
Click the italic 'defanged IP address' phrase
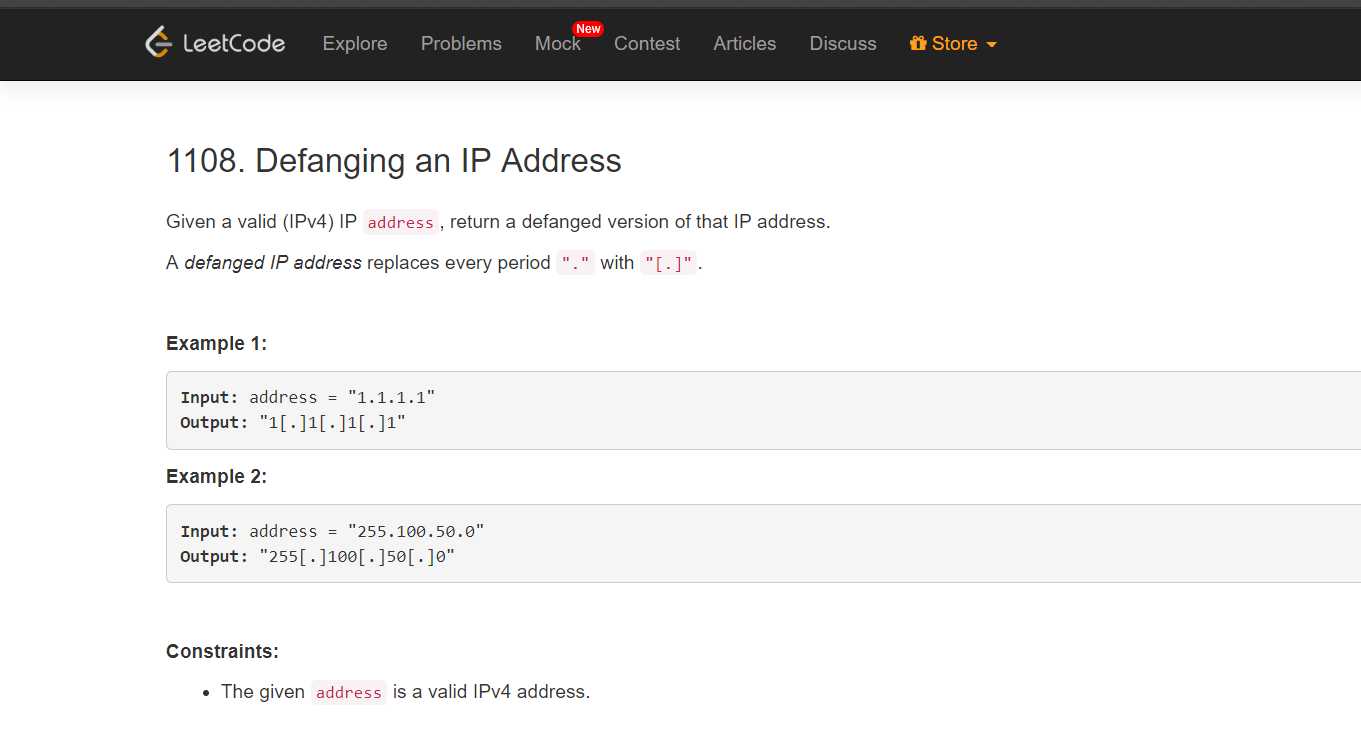(x=273, y=263)
